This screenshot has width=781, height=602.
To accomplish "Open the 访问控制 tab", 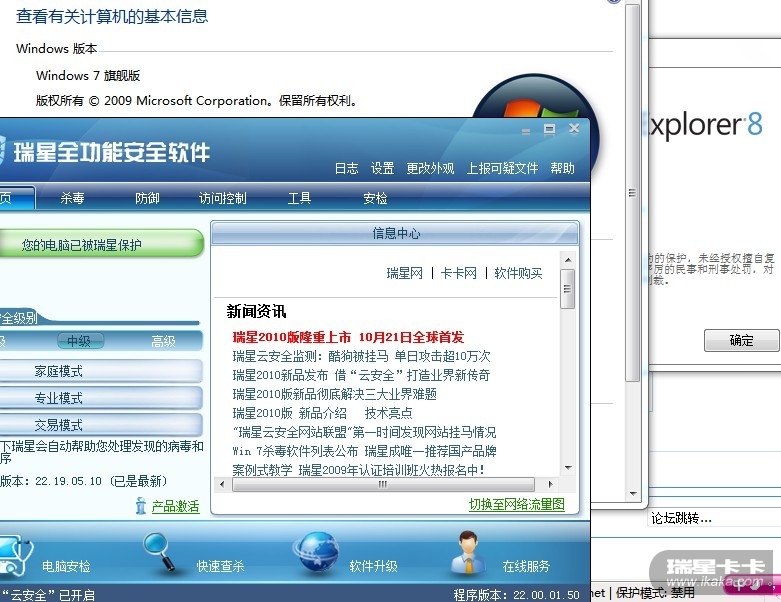I will [223, 198].
